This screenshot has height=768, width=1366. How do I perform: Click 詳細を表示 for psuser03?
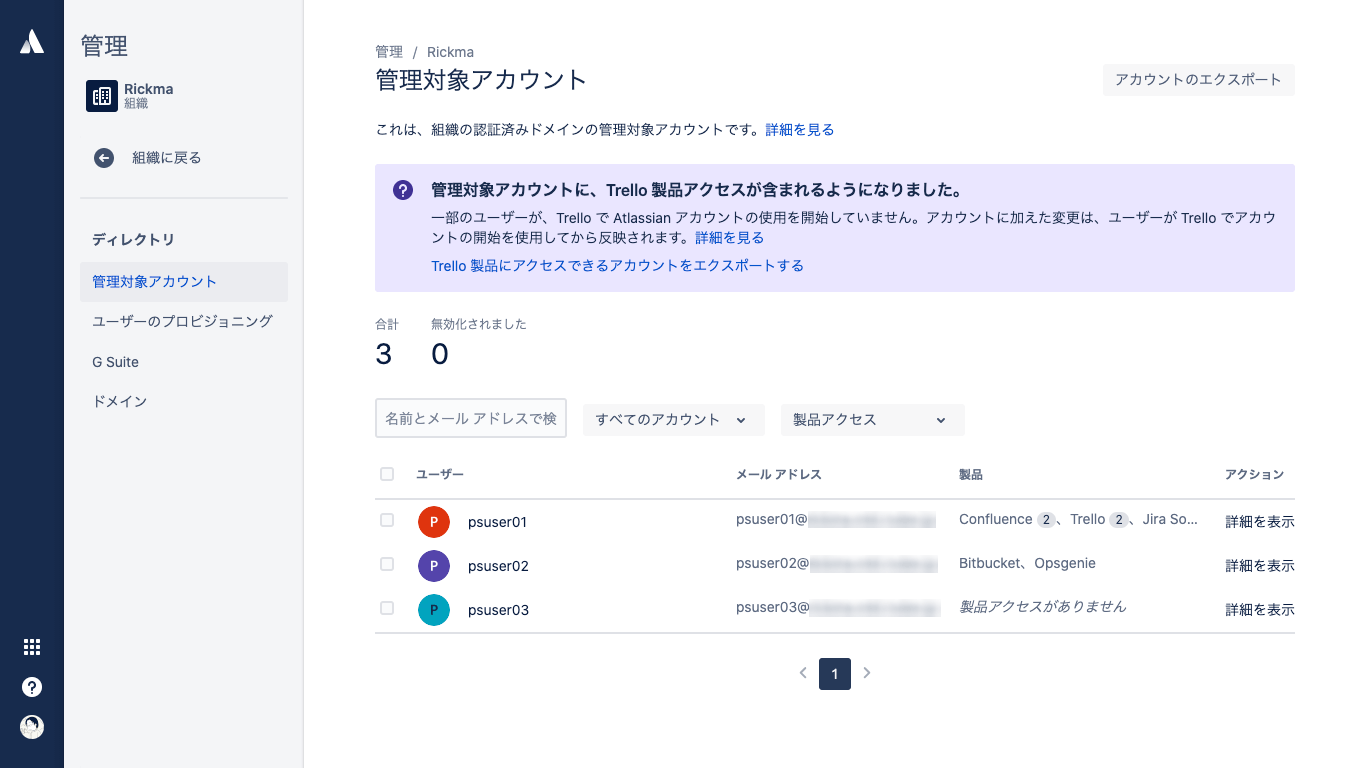click(1260, 610)
